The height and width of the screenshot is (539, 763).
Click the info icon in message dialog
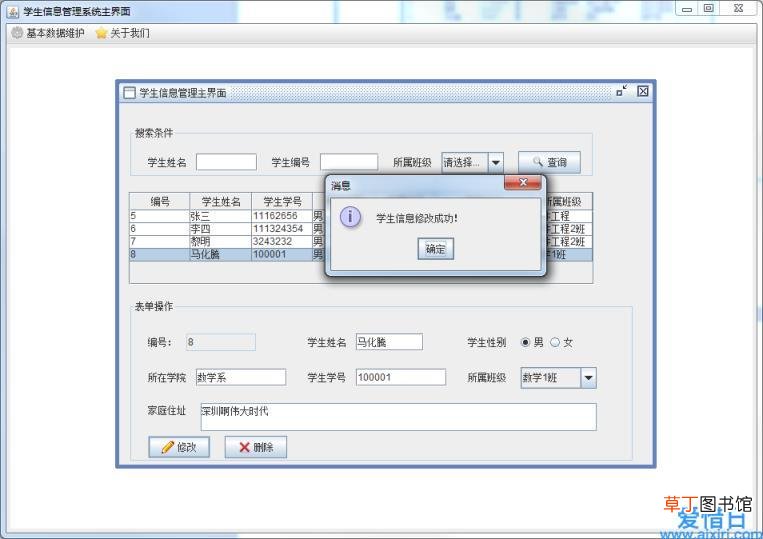click(350, 216)
